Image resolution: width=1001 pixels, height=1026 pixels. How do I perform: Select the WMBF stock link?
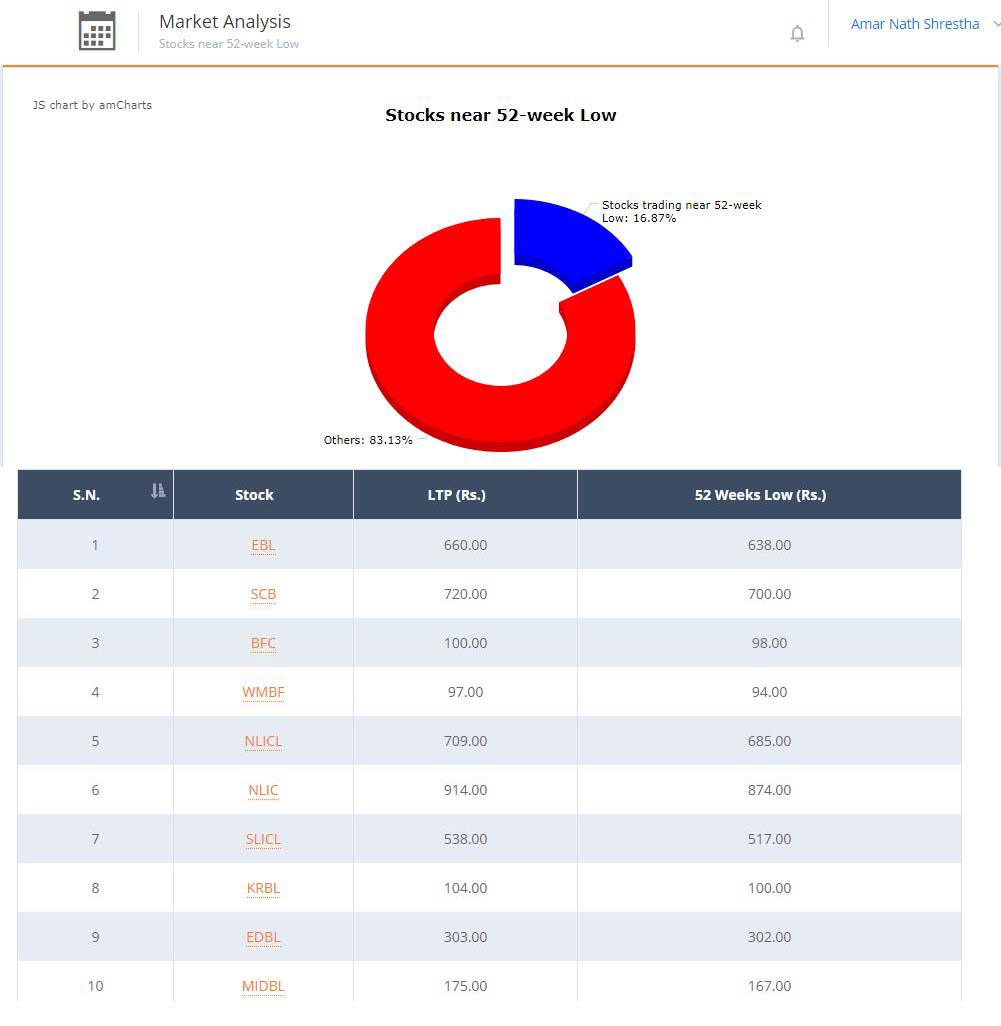tap(263, 692)
